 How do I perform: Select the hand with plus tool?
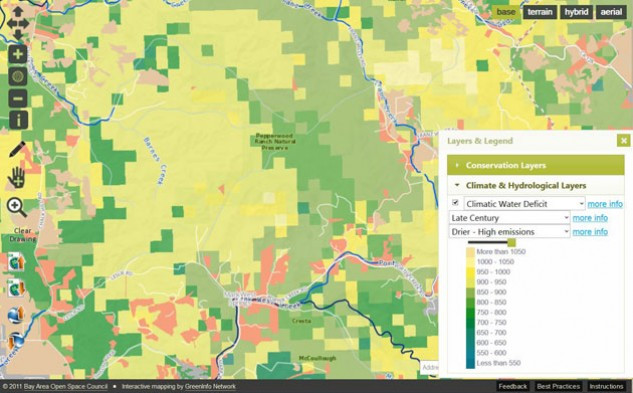[17, 178]
